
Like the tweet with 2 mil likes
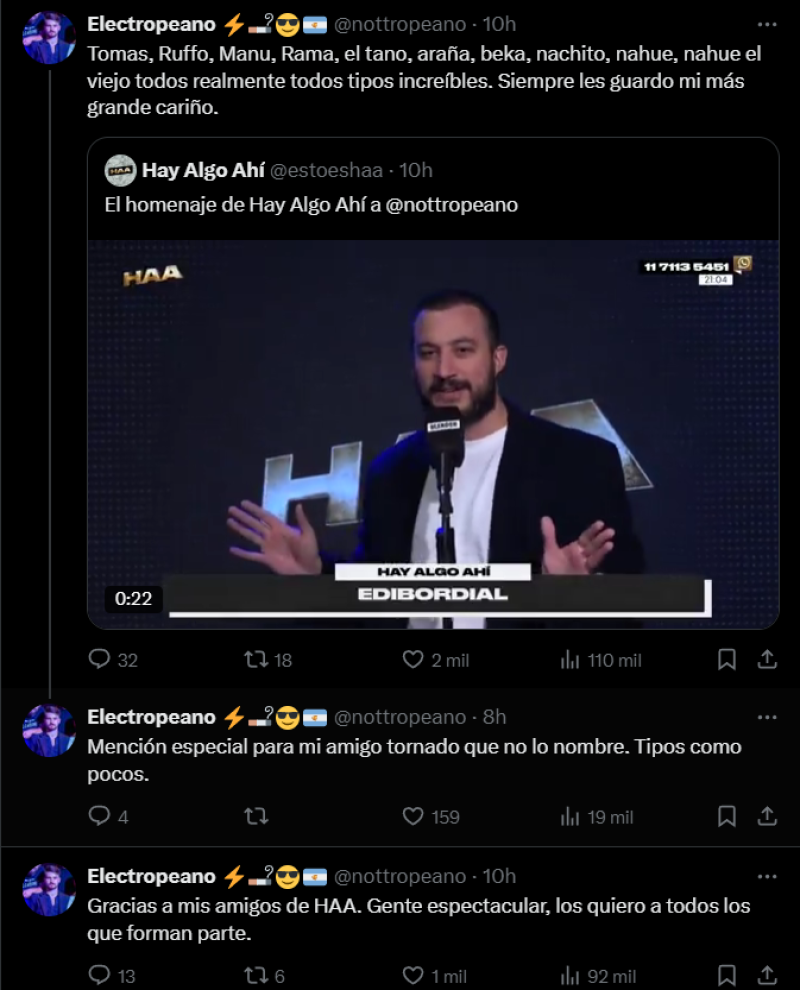(413, 660)
